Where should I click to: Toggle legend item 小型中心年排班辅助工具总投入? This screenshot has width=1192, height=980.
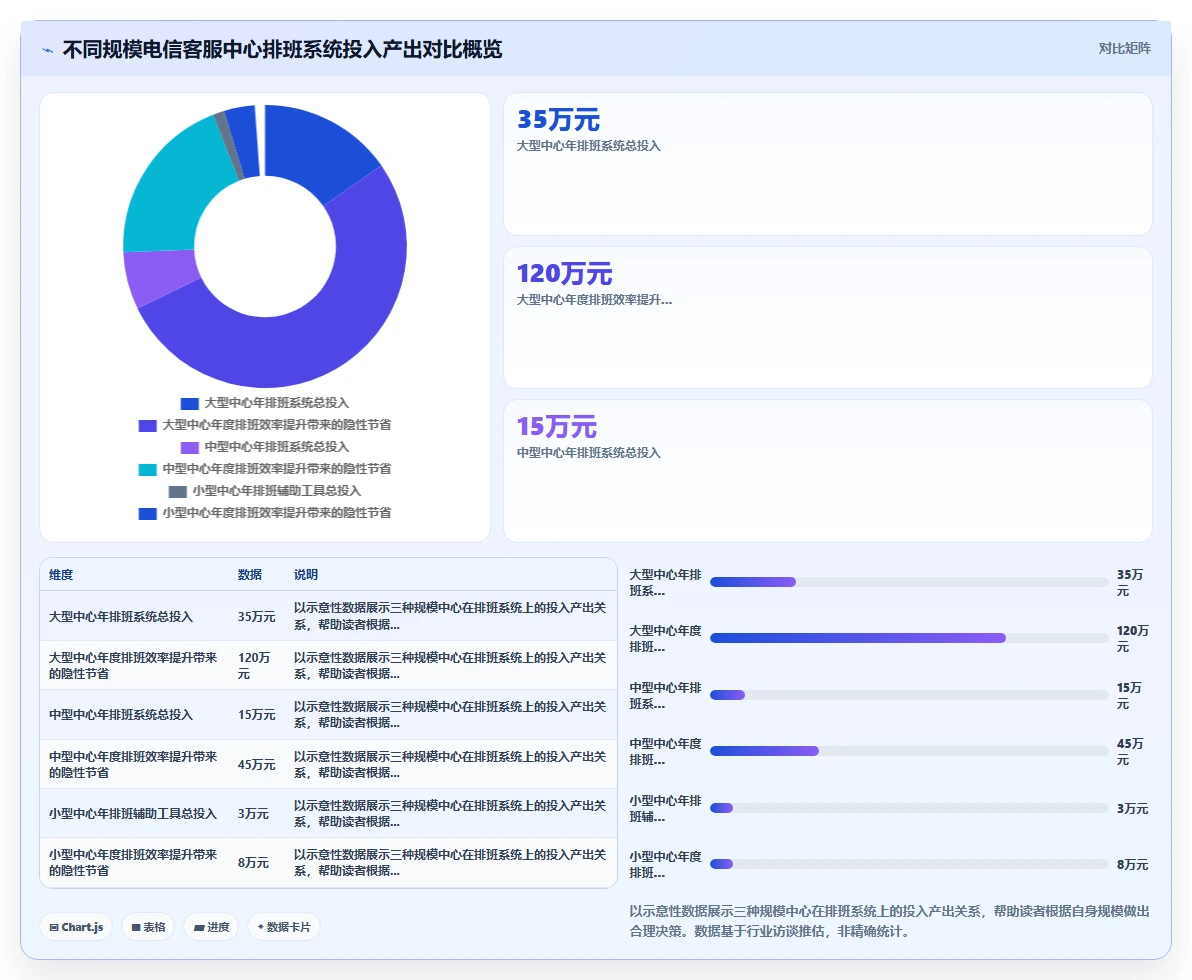265,491
